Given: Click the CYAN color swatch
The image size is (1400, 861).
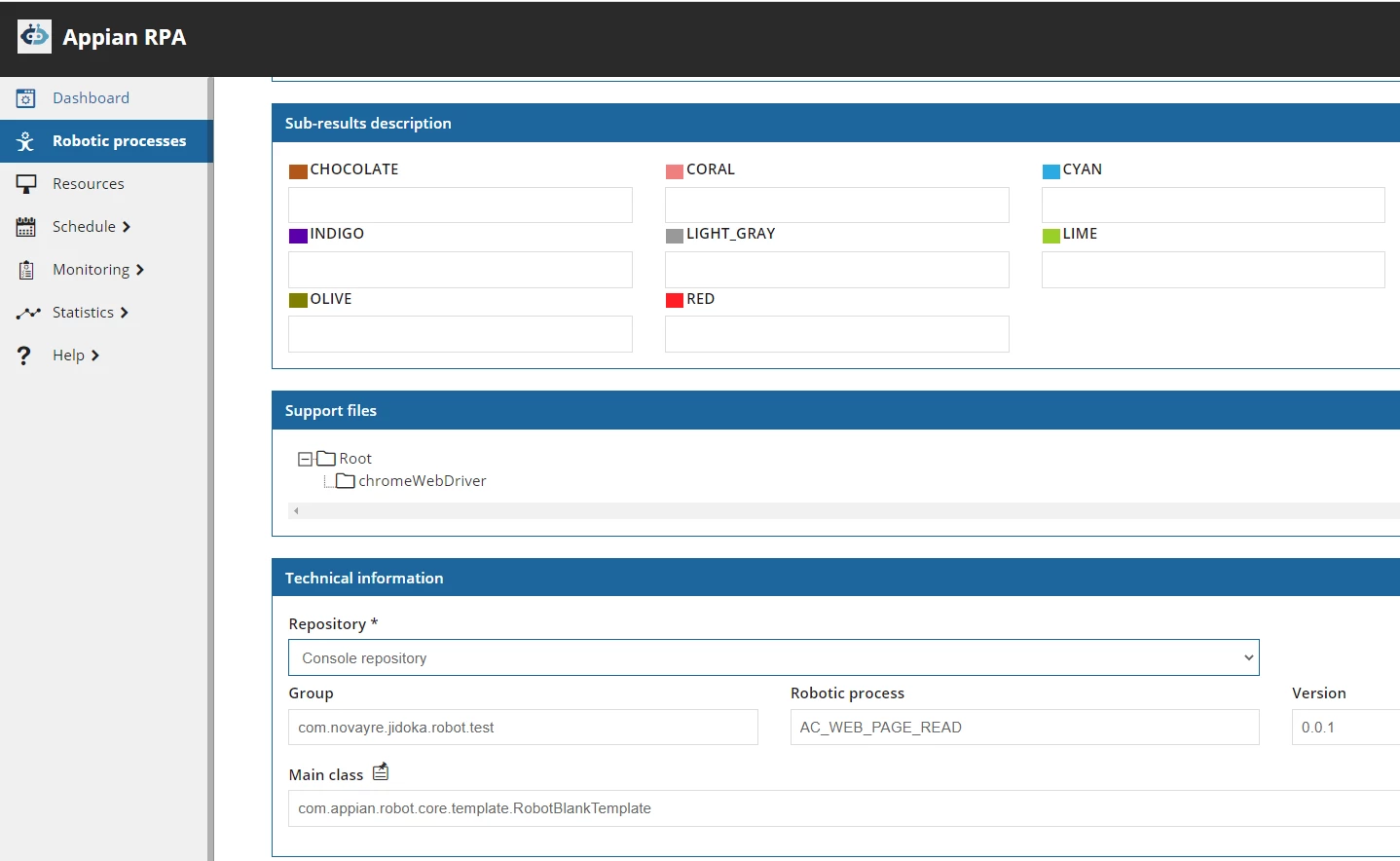Looking at the screenshot, I should pyautogui.click(x=1051, y=171).
